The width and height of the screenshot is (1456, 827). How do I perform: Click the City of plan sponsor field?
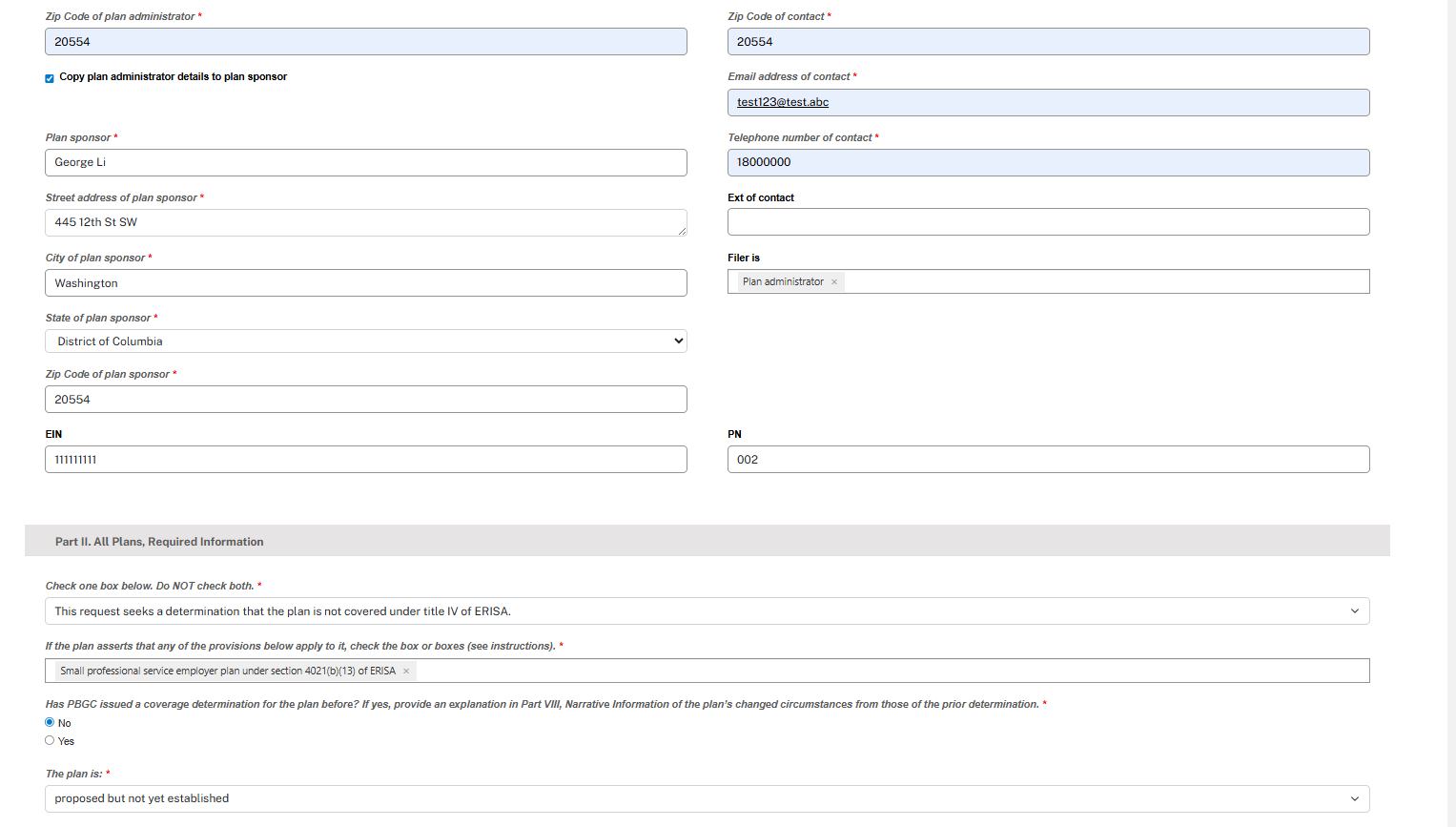click(x=365, y=283)
